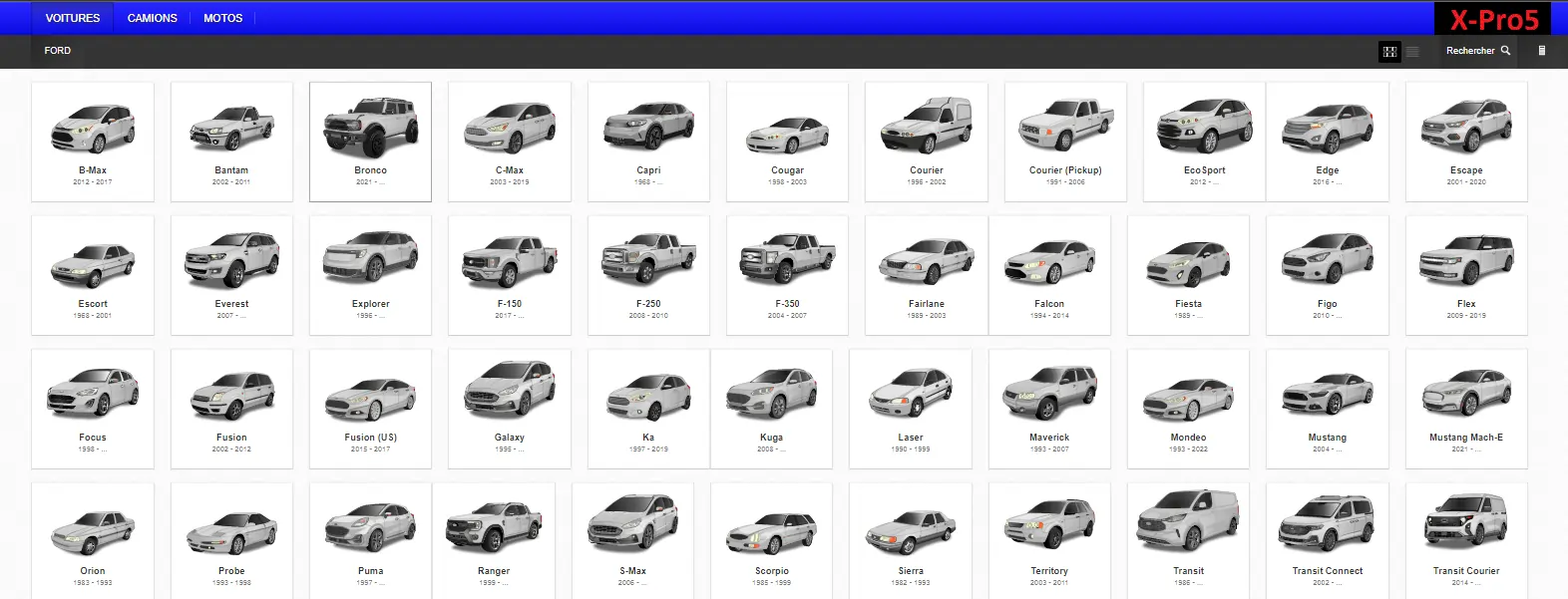
Task: Select the Escape model card
Action: [1466, 142]
